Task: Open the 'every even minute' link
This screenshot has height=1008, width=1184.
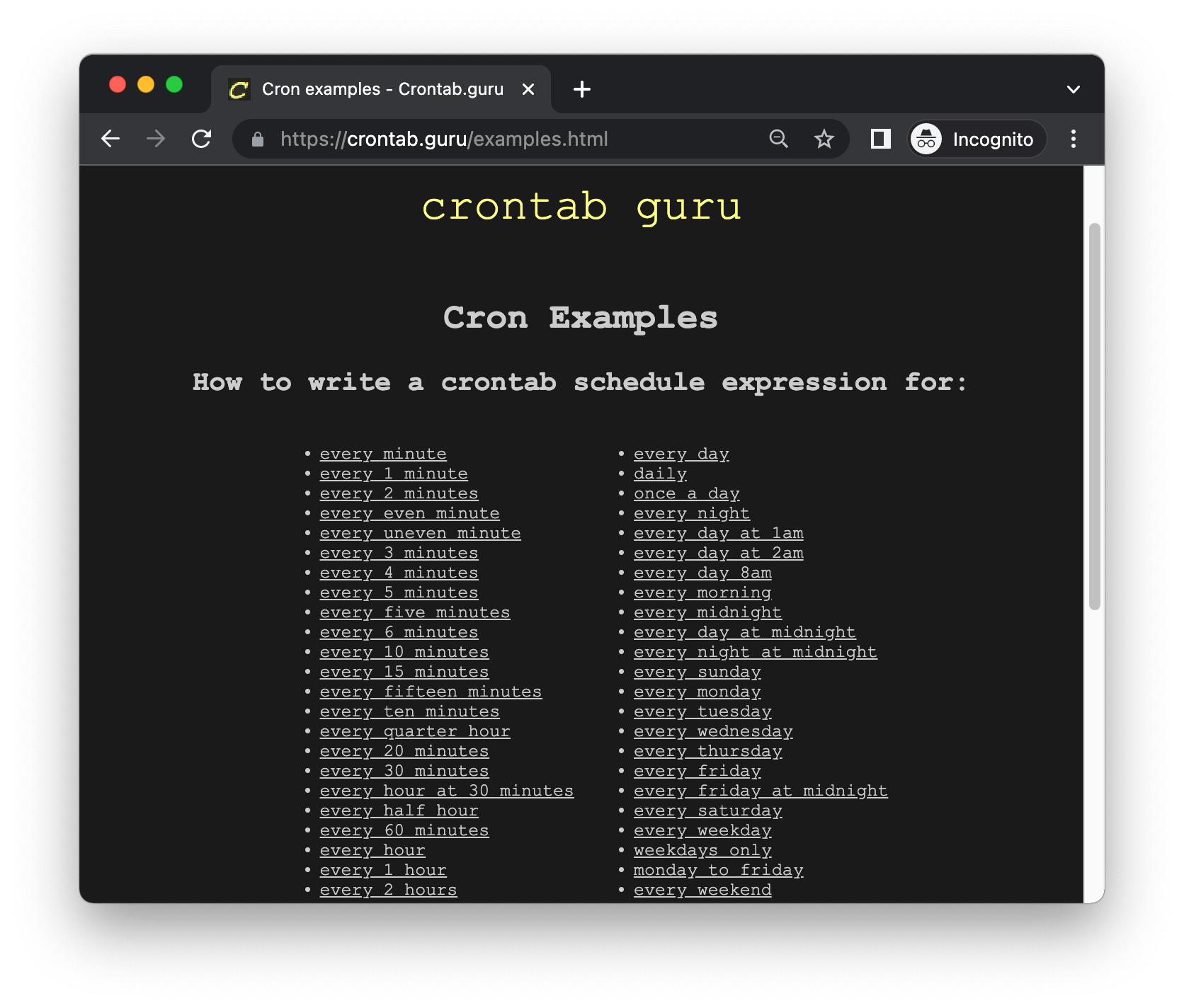Action: point(409,513)
